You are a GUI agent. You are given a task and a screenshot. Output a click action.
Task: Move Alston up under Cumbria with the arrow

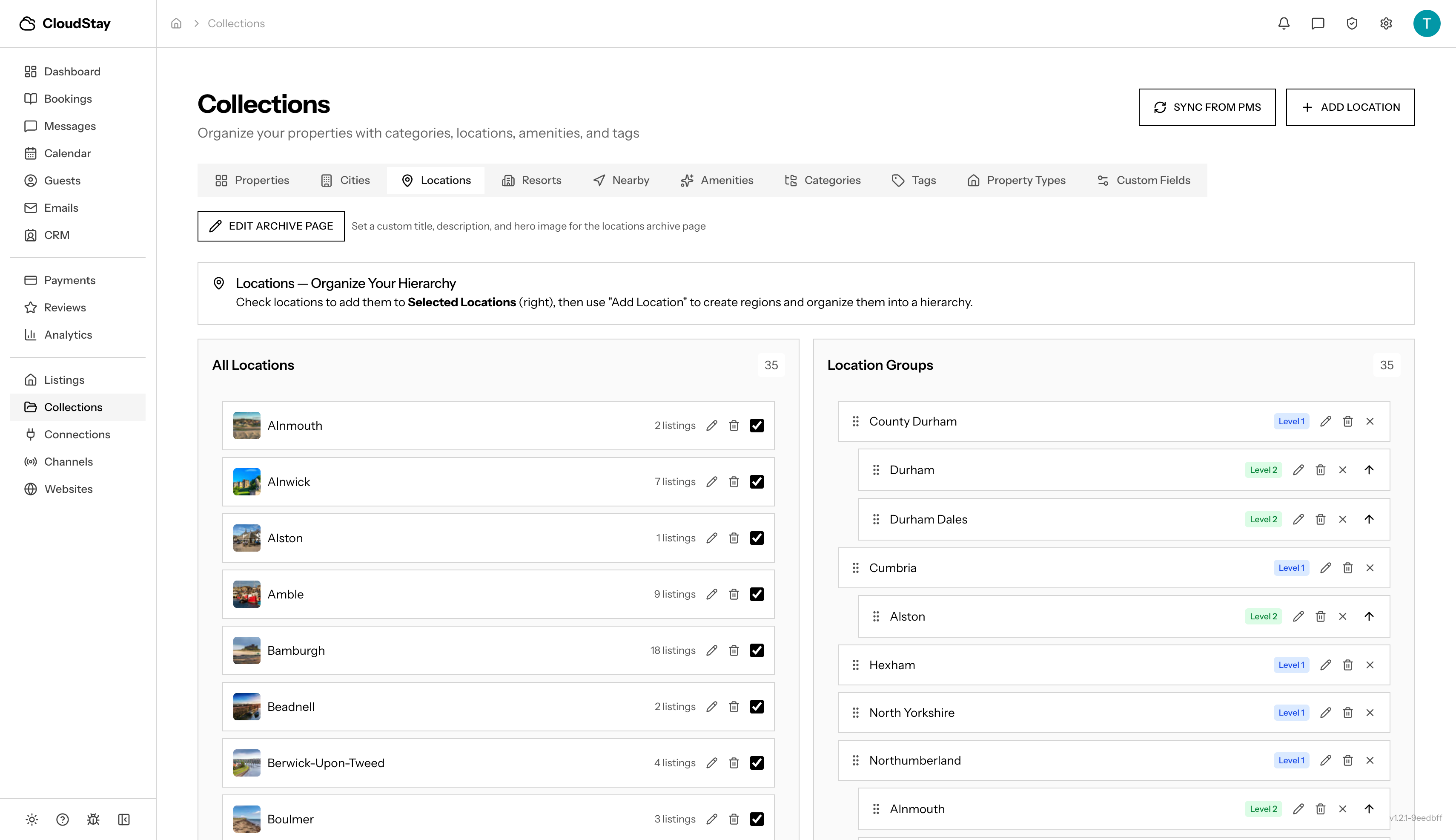point(1369,616)
